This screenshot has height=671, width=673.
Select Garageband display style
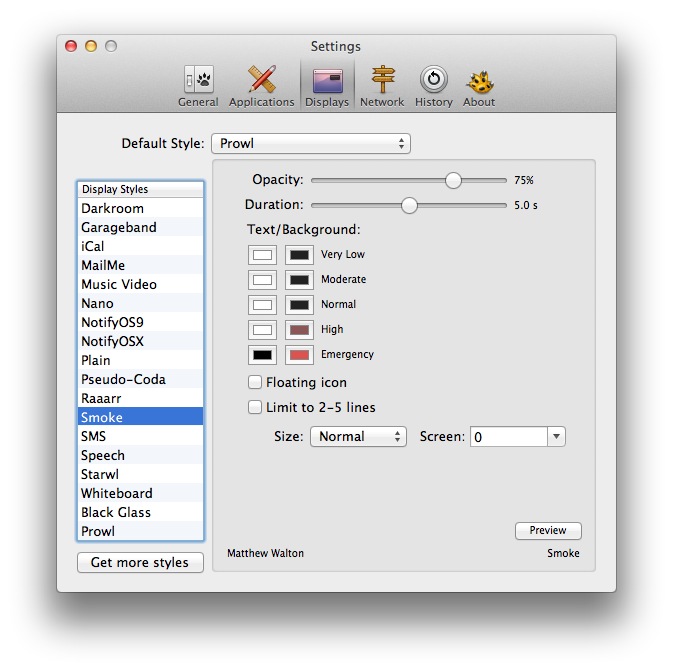pyautogui.click(x=140, y=227)
